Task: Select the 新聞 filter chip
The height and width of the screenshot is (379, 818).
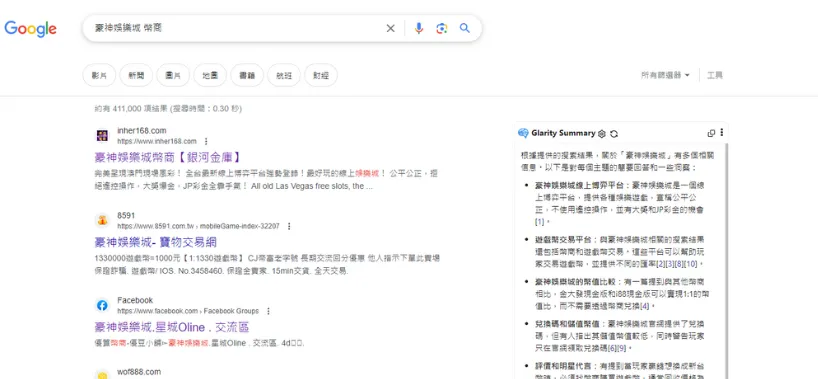Action: 136,75
